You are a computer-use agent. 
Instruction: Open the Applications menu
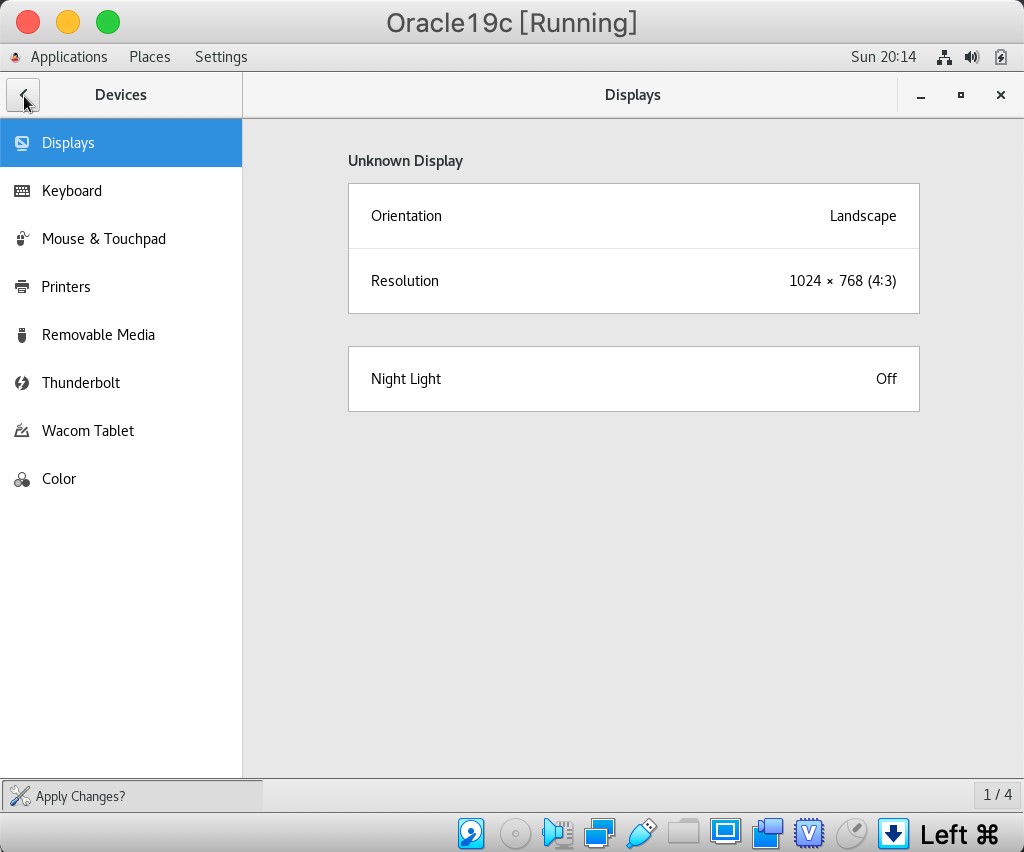69,57
